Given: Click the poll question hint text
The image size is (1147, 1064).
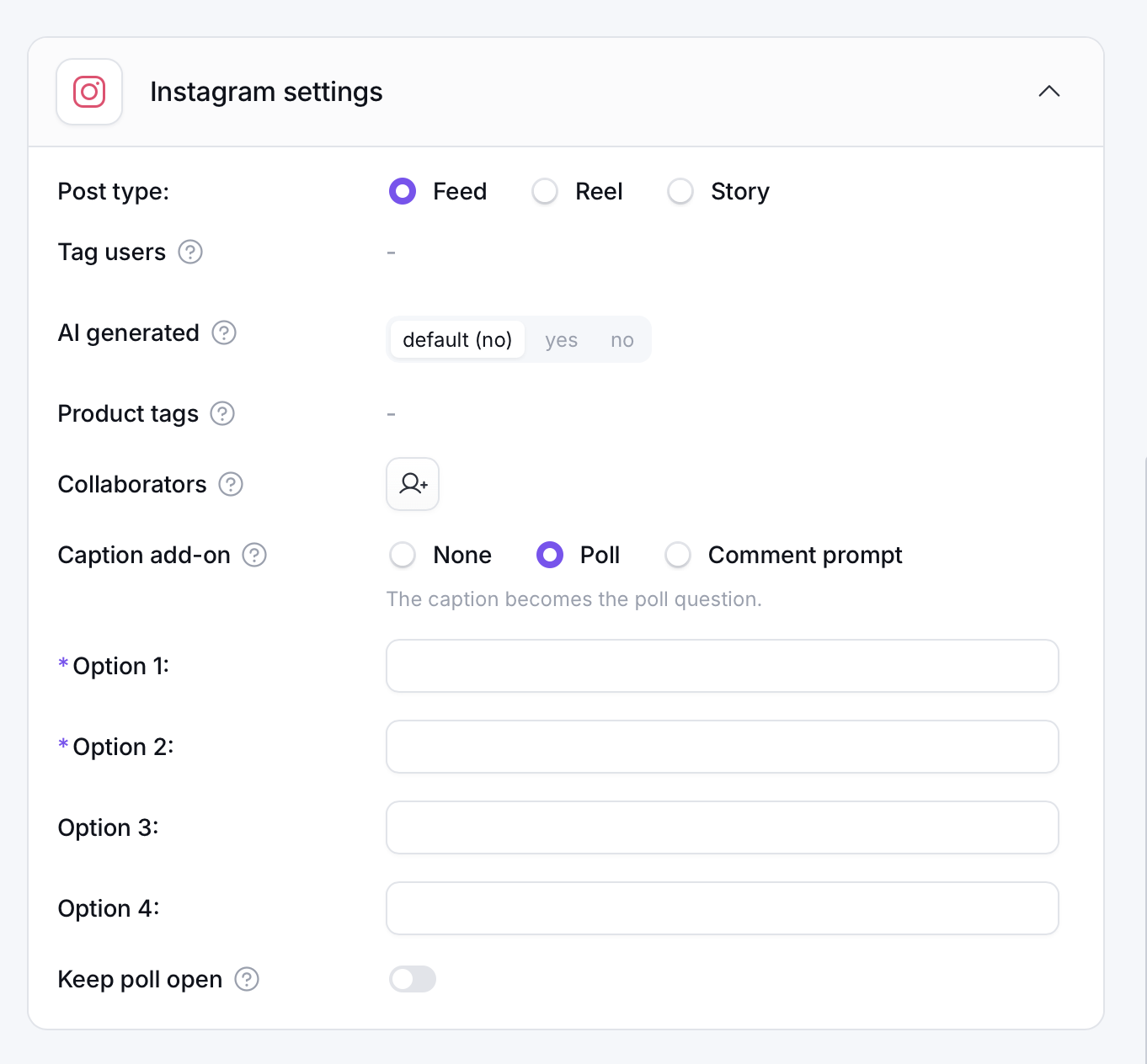Looking at the screenshot, I should (574, 599).
